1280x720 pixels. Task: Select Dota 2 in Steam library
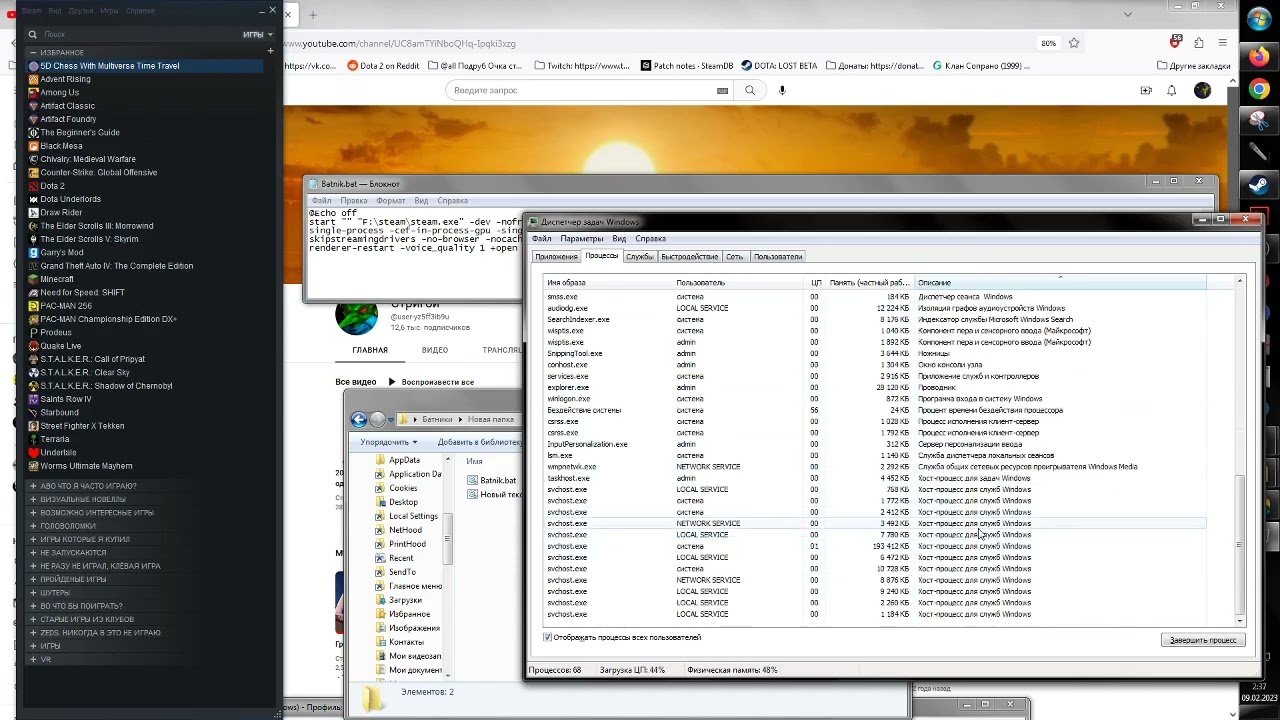[x=52, y=186]
